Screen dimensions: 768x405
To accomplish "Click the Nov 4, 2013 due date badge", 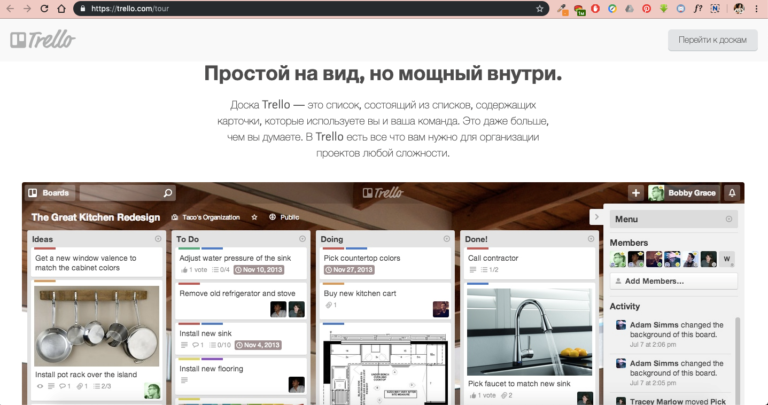I will [257, 345].
